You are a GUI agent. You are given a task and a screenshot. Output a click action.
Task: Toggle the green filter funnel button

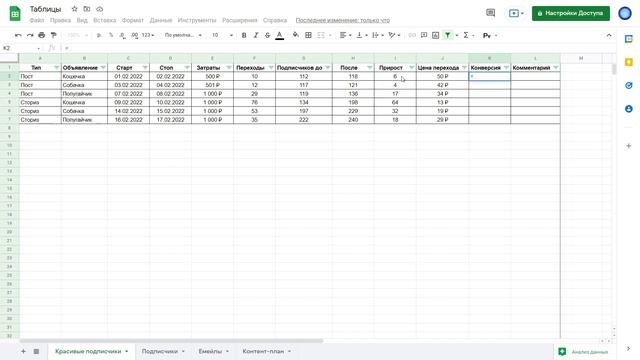448,36
